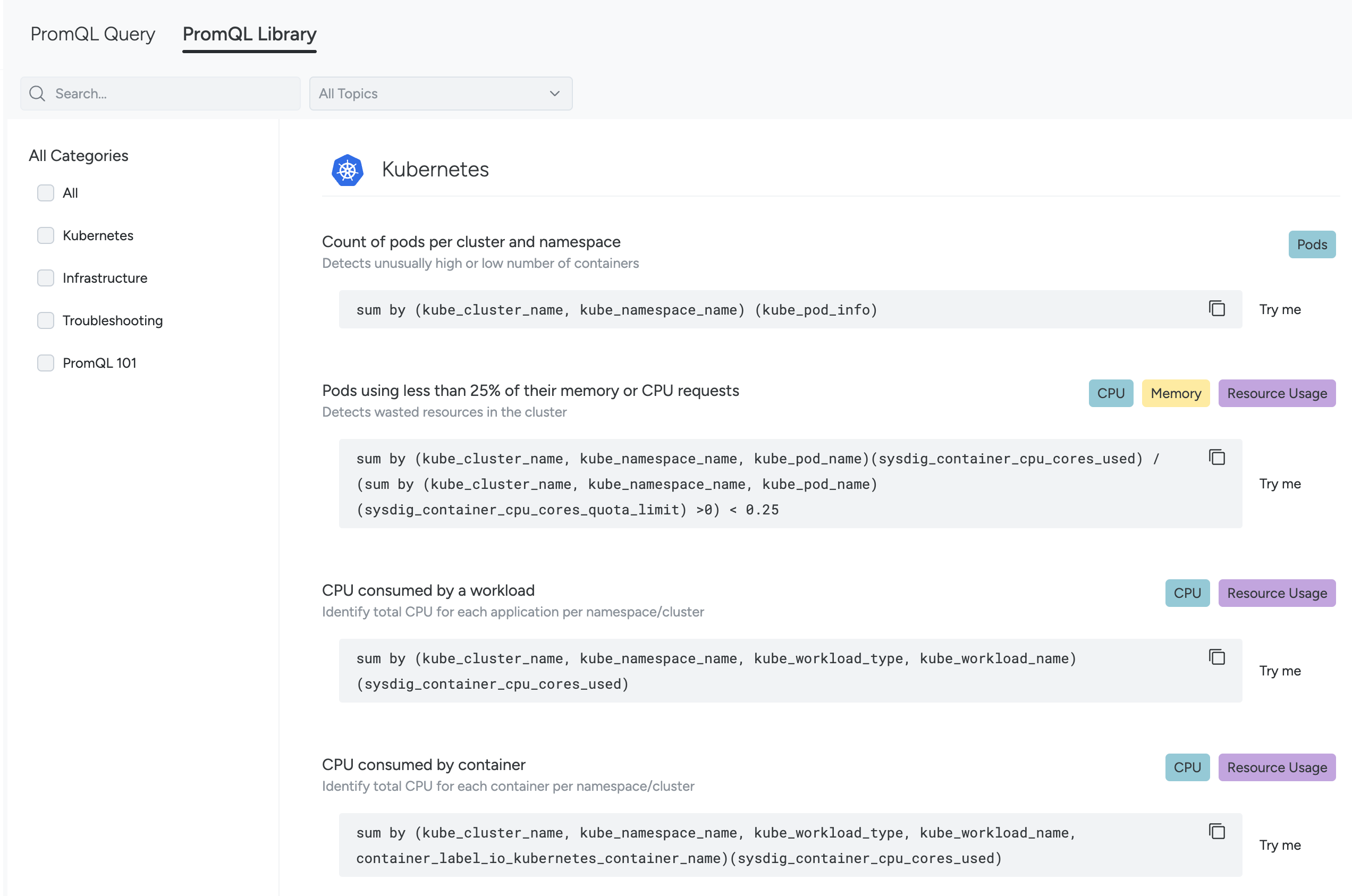Click 'Pods using less than 25%' query title
This screenshot has width=1352, height=896.
coord(530,391)
